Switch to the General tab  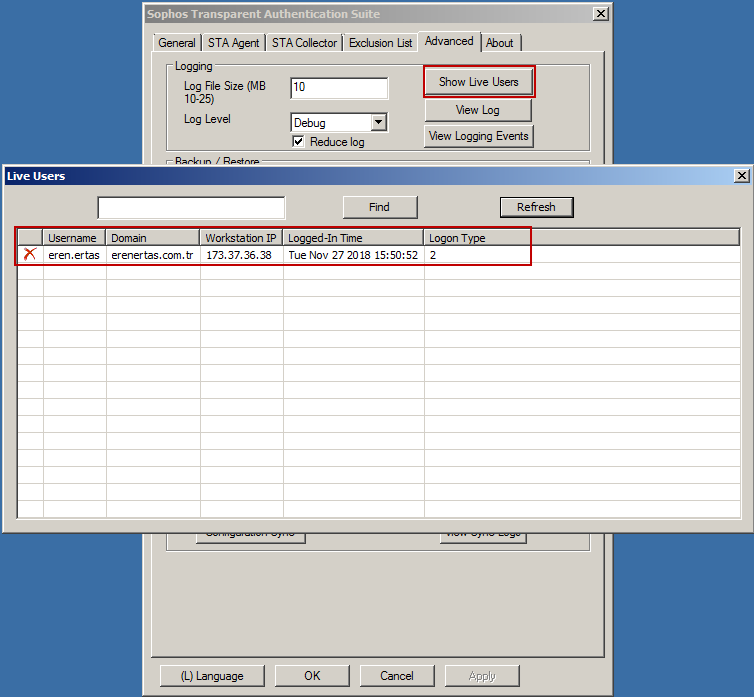[x=177, y=43]
